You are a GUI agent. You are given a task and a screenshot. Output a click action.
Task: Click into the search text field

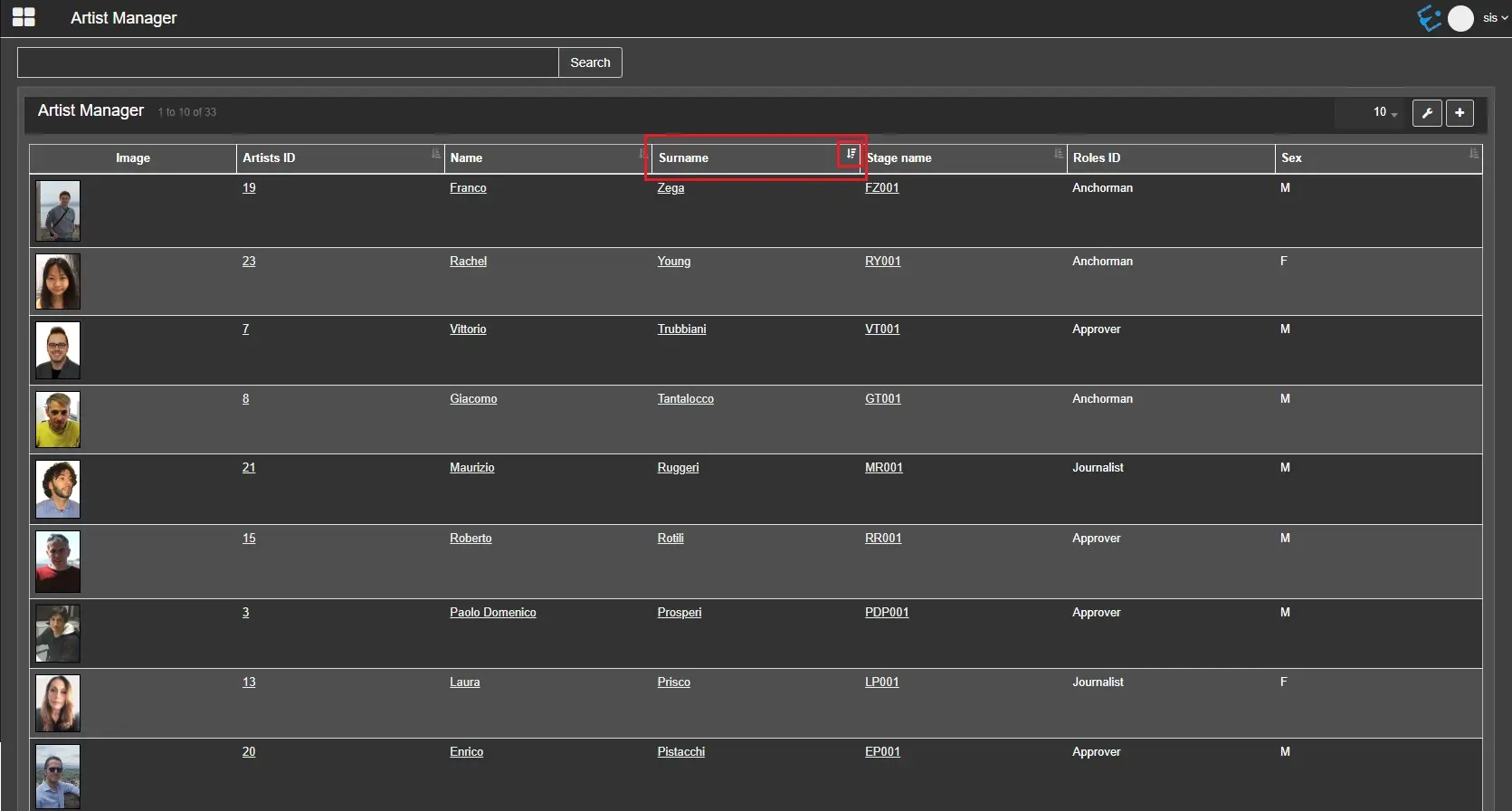pyautogui.click(x=288, y=62)
